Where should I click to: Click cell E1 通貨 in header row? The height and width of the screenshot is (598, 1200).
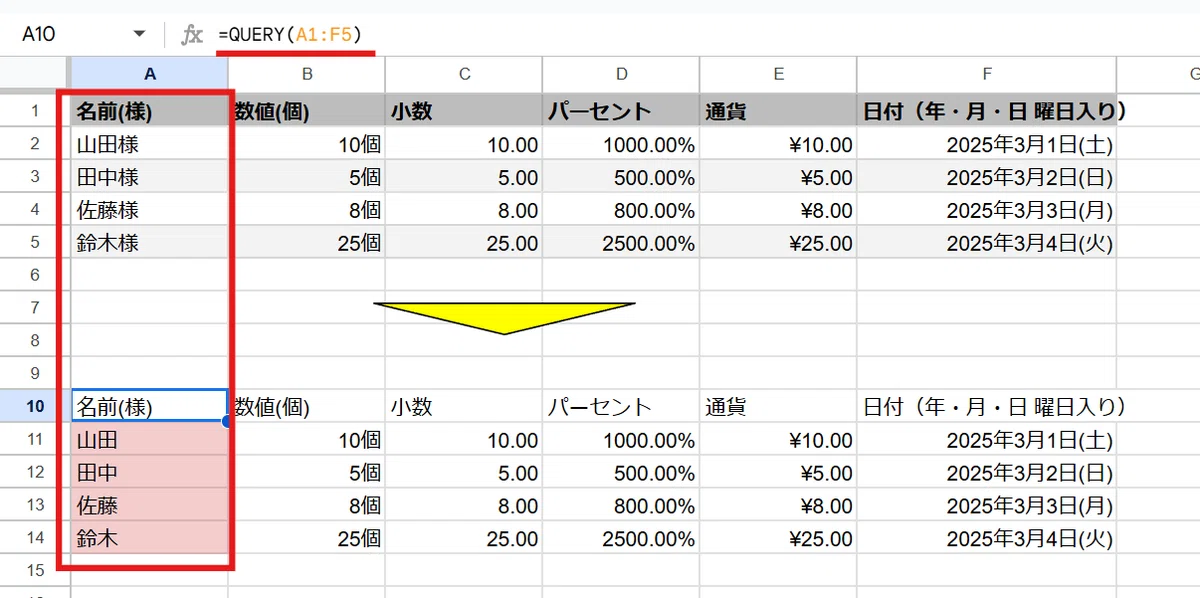(778, 111)
